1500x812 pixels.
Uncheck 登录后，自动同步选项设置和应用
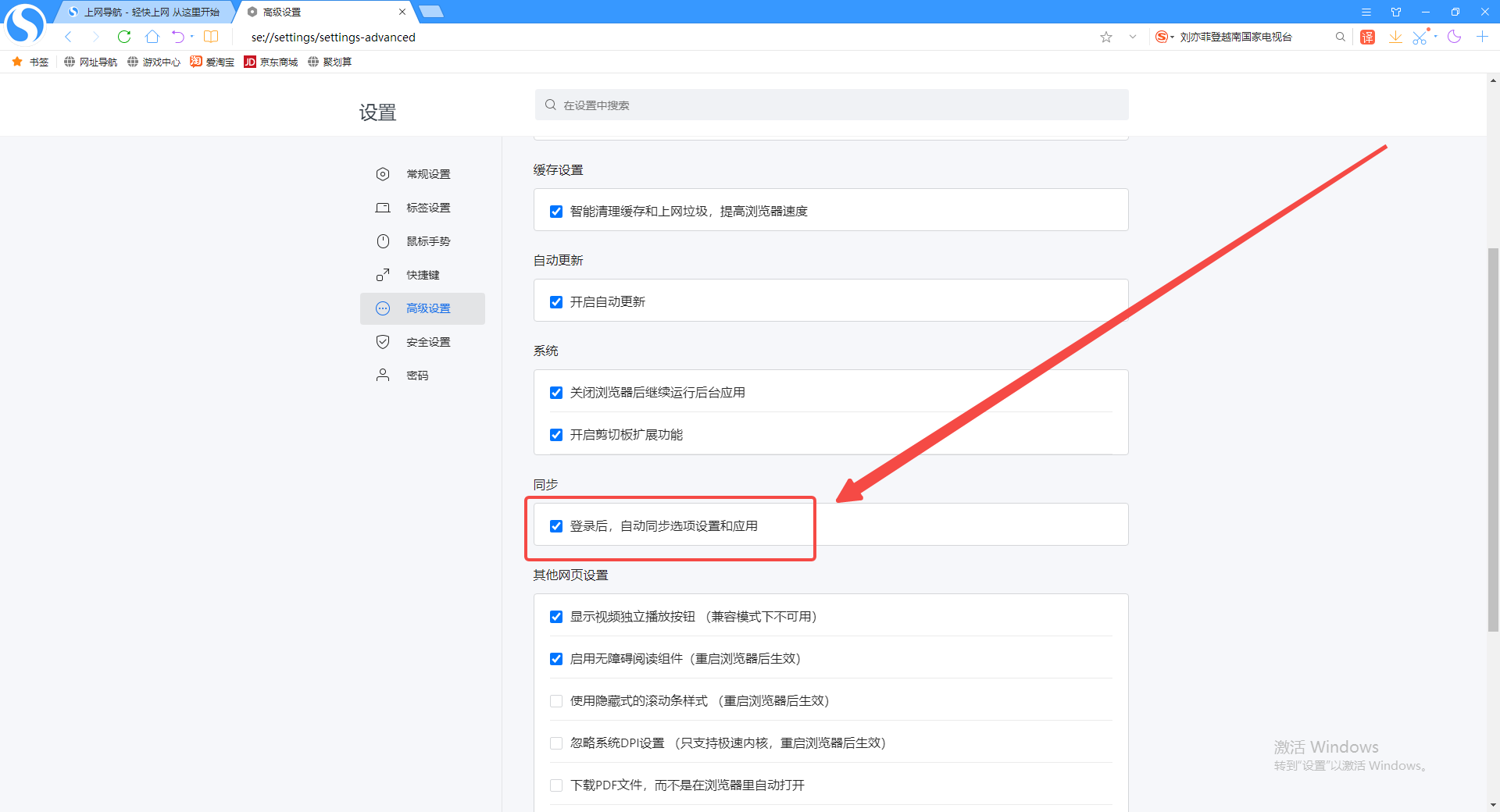[x=556, y=526]
